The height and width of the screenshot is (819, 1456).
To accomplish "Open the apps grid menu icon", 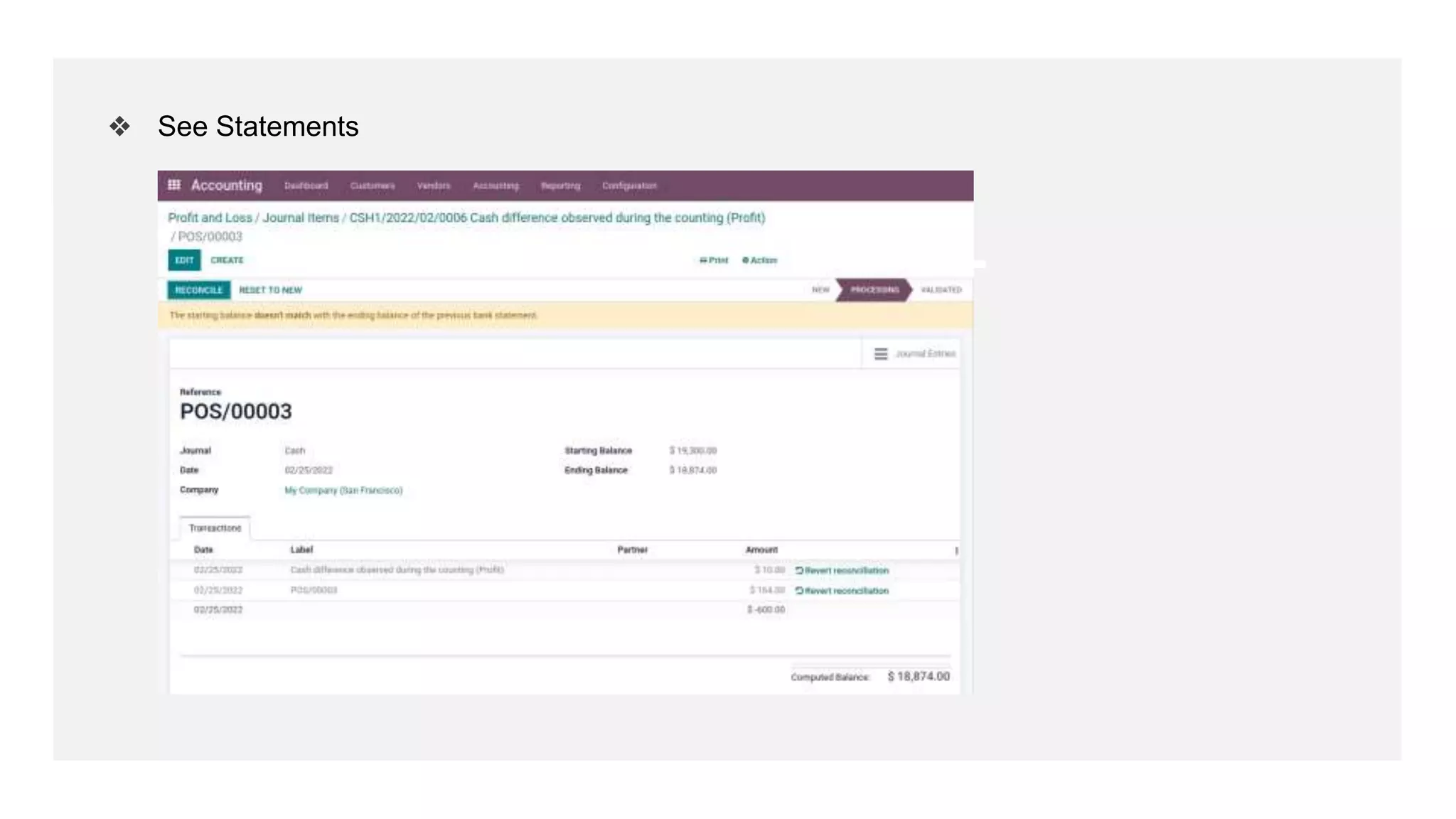I will coord(174,185).
